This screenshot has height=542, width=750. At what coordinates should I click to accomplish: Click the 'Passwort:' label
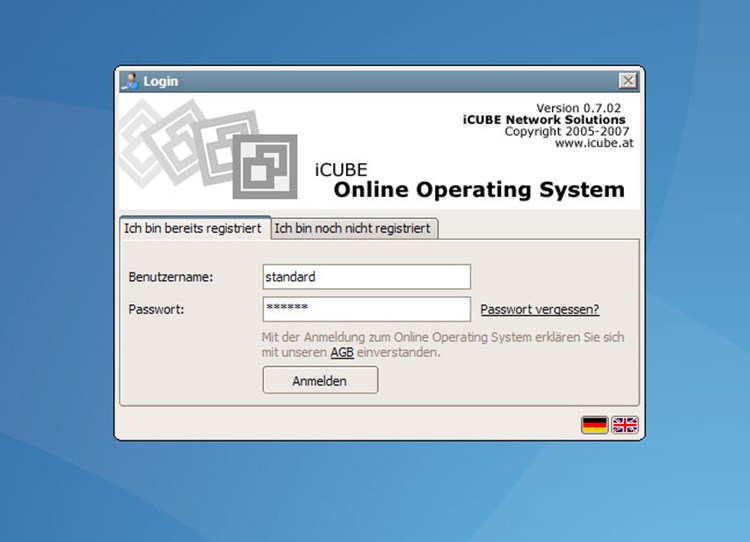pos(156,310)
